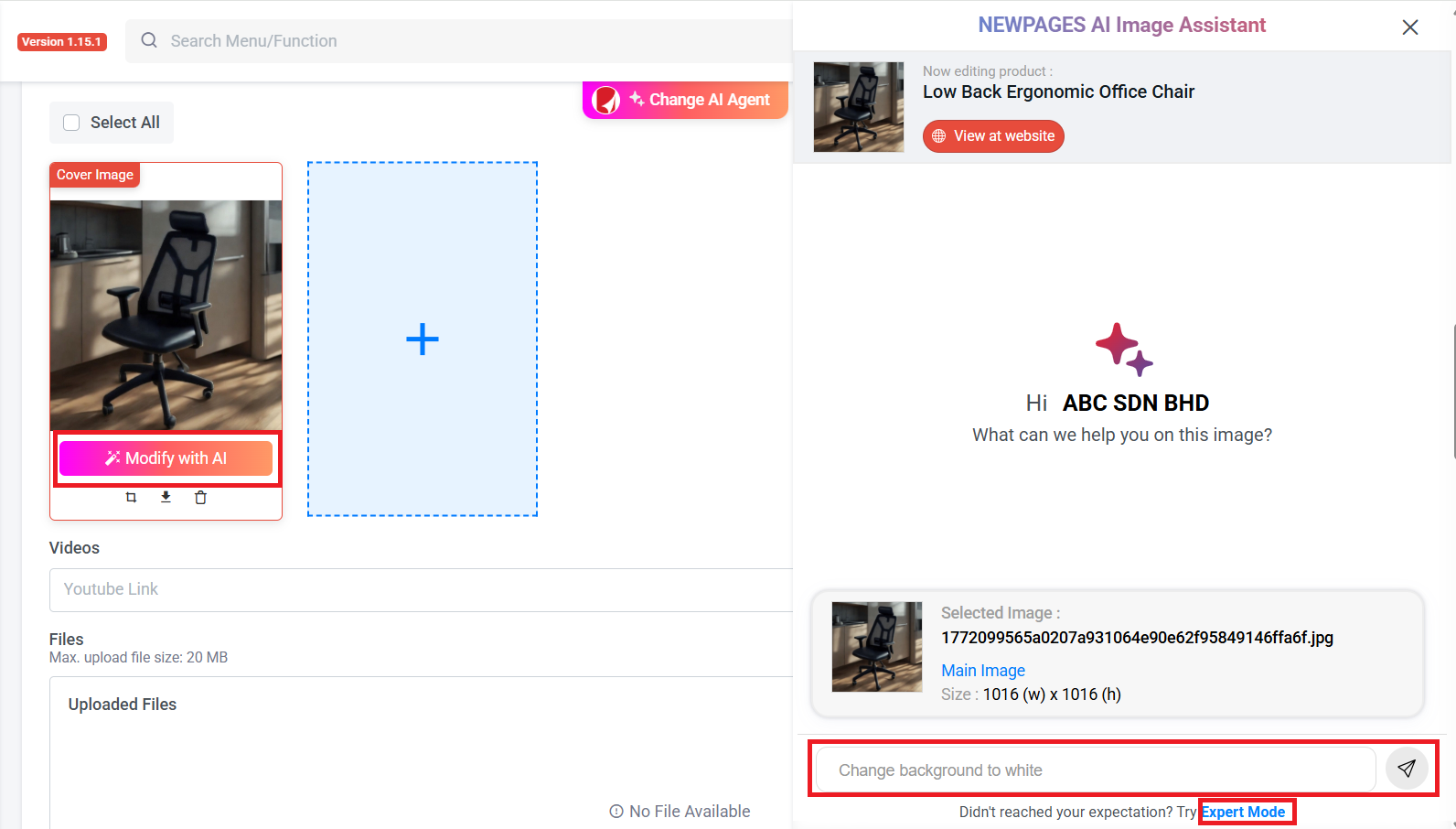Viewport: 1456px width, 829px height.
Task: Click the Cover Image label tag
Action: tap(95, 175)
